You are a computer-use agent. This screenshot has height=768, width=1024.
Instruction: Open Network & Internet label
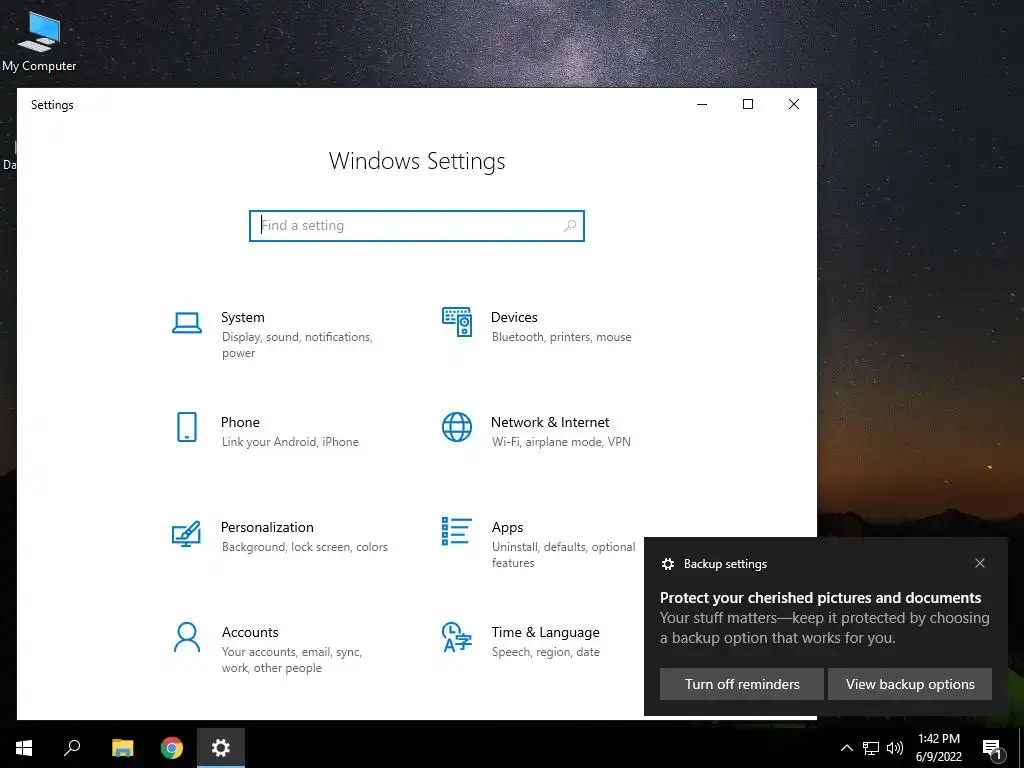550,422
